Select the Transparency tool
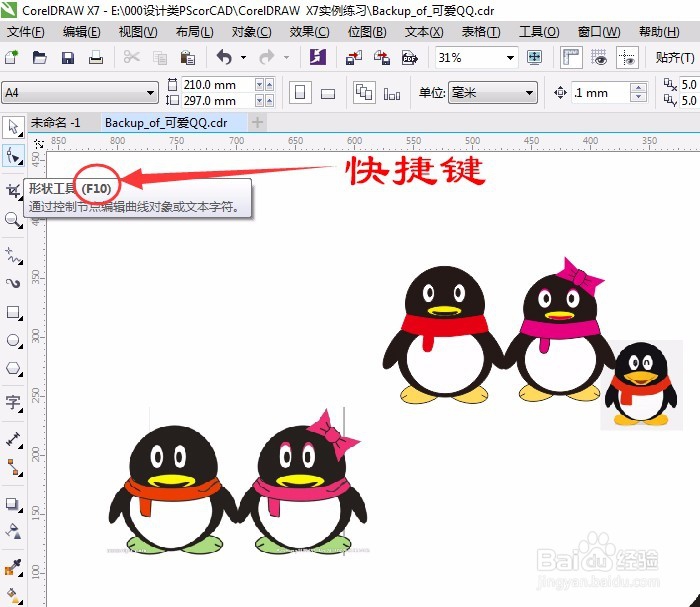Screen dimensions: 700x607 [13, 532]
